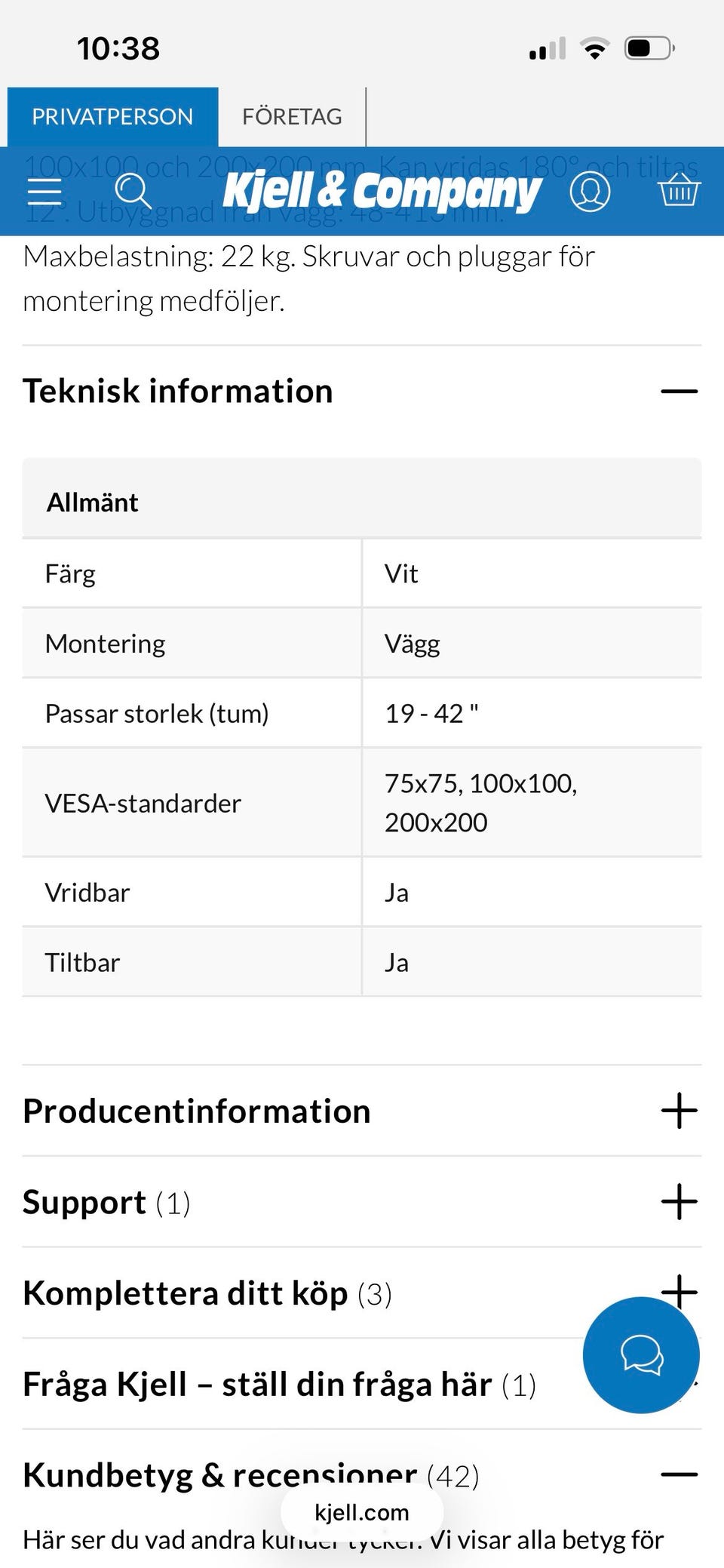This screenshot has height=1568, width=724.
Task: Open the hamburger menu
Action: [x=44, y=192]
